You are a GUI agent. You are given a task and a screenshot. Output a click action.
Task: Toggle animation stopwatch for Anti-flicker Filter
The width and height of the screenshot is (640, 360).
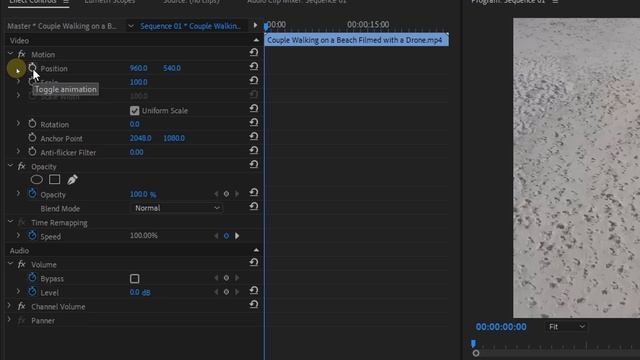coord(32,152)
